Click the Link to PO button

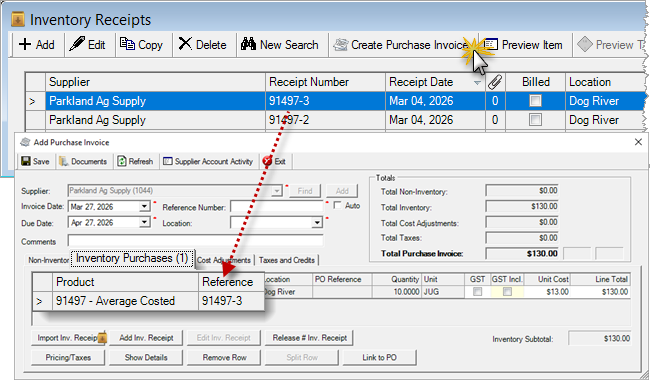[x=379, y=357]
